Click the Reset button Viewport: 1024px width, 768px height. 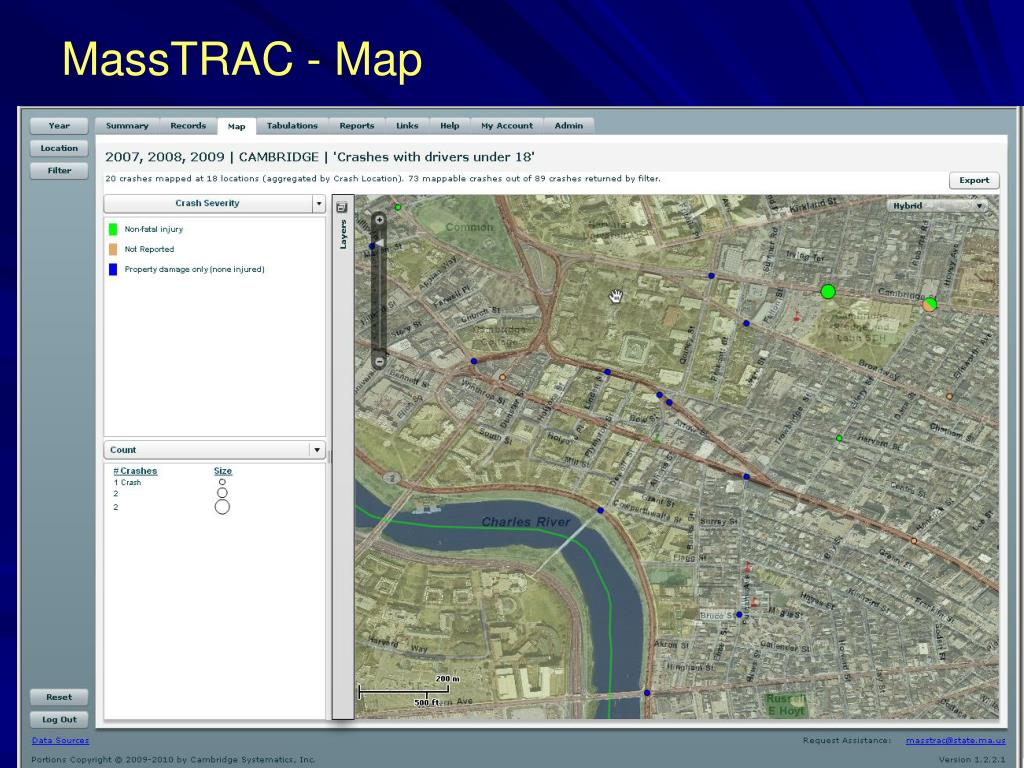coord(59,697)
